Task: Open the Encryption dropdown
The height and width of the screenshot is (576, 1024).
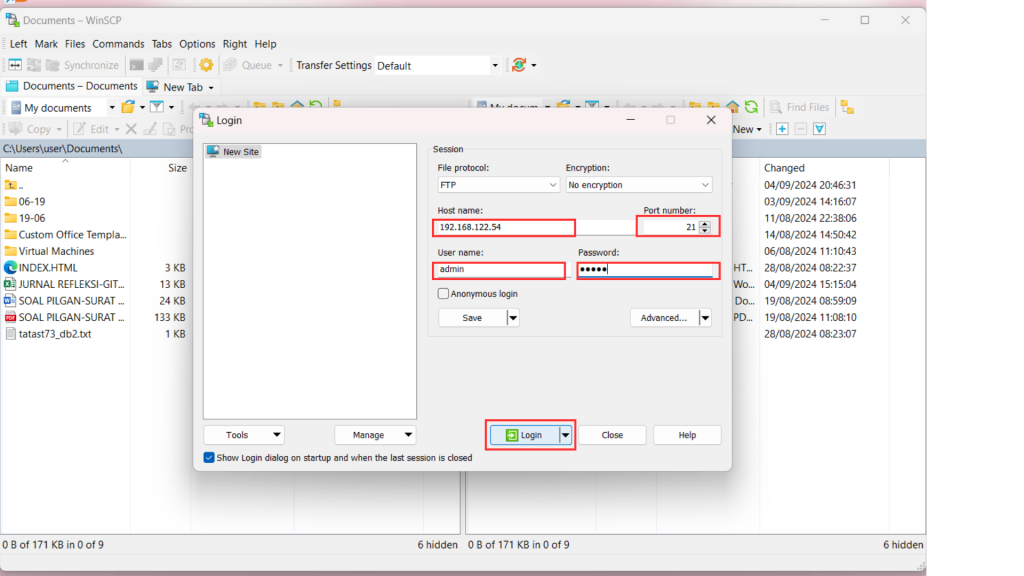Action: [638, 185]
